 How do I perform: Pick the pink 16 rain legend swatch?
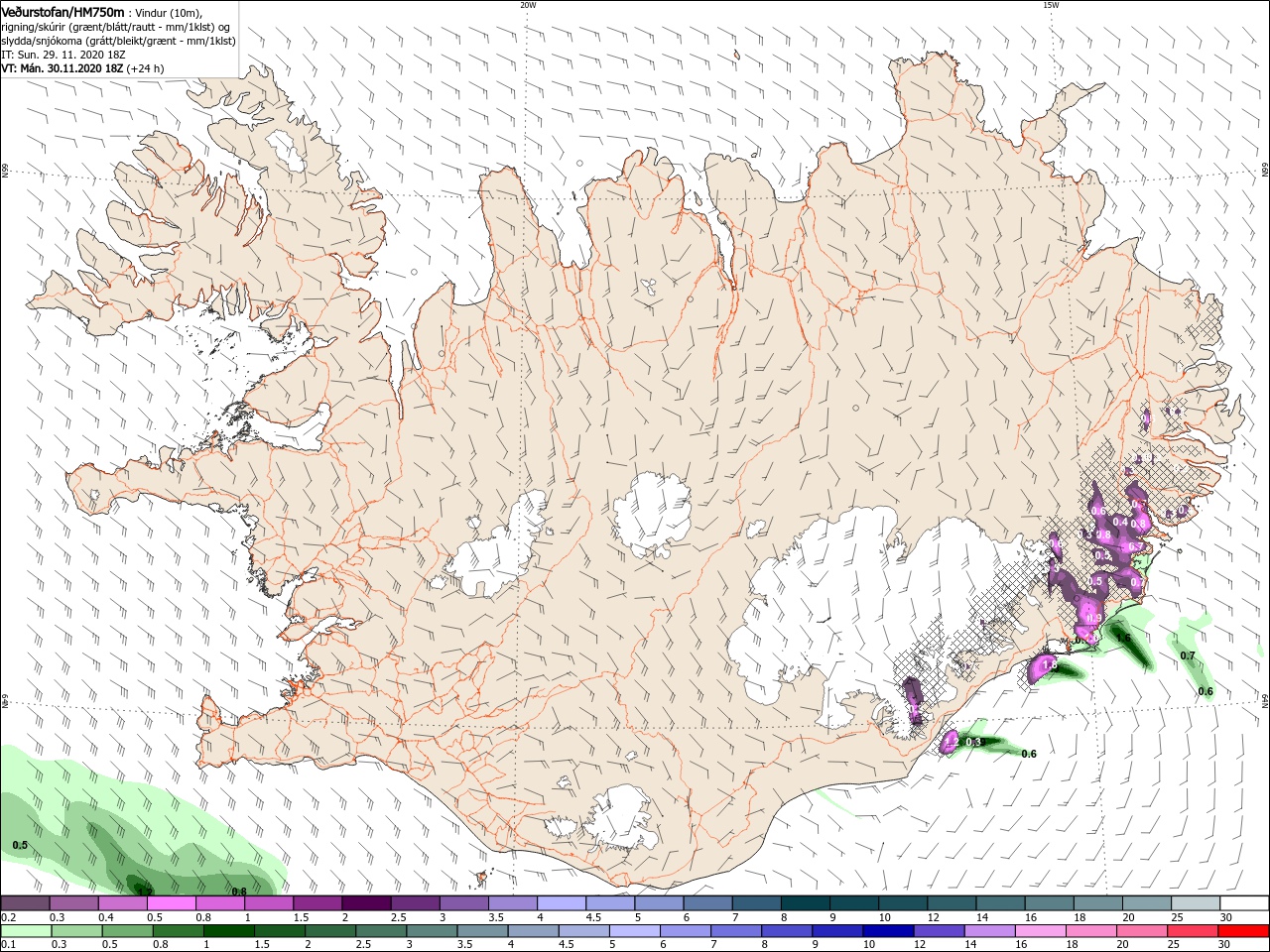coord(1041,931)
